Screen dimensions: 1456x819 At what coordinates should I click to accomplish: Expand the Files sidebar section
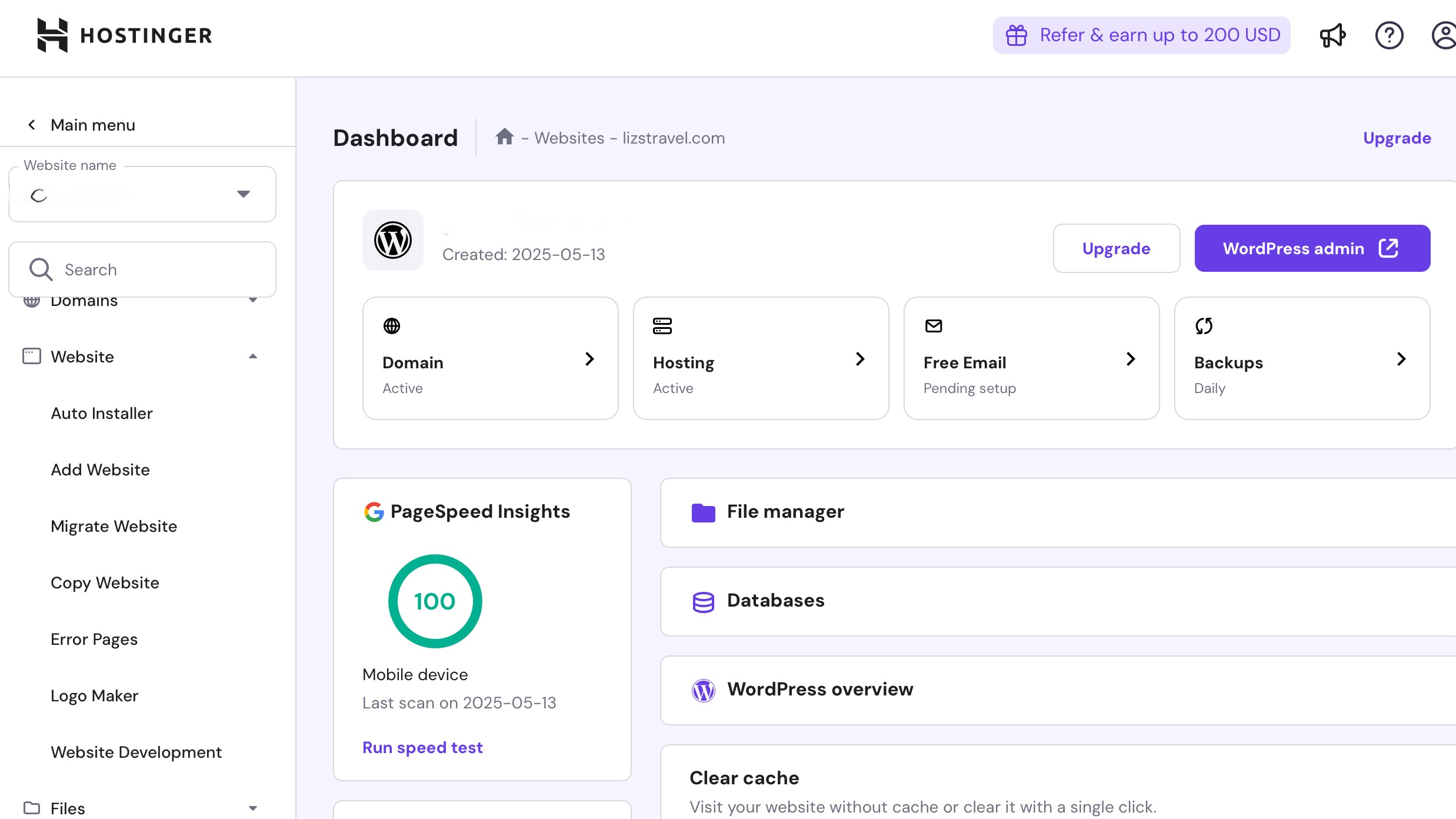pyautogui.click(x=253, y=808)
